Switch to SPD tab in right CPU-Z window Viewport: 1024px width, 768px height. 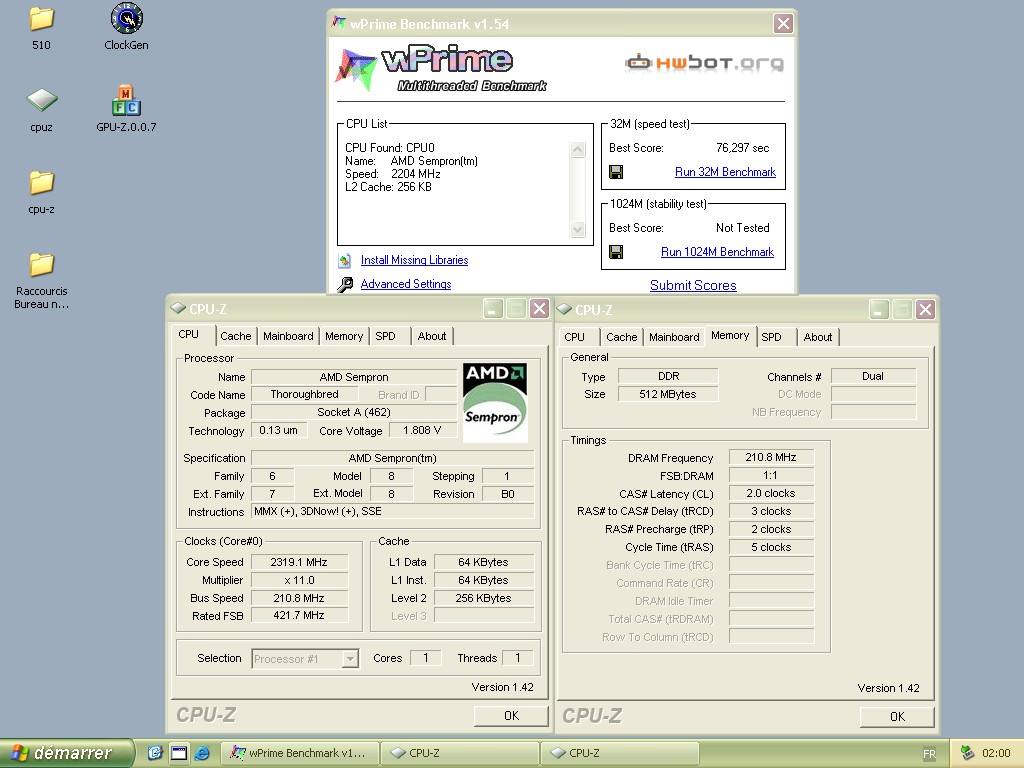771,337
